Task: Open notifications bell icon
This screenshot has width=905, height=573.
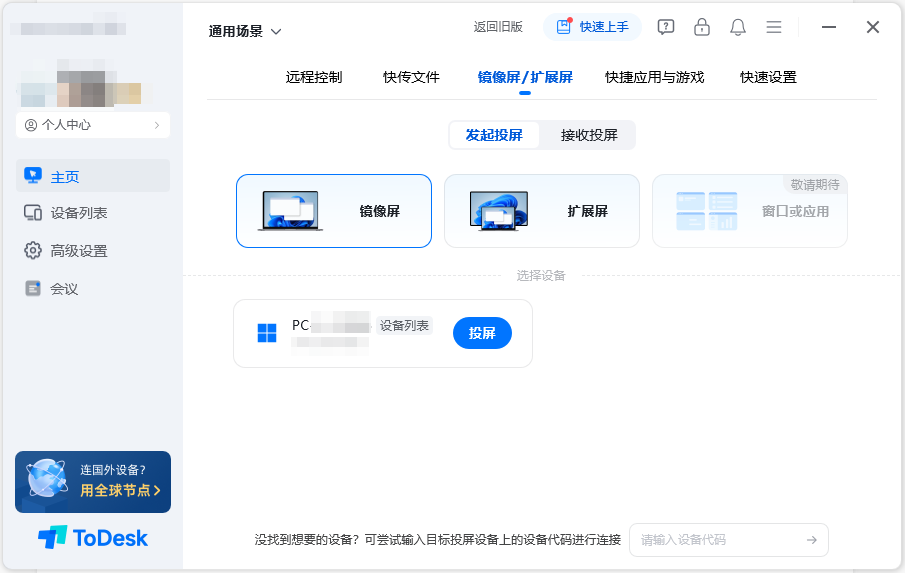Action: [x=738, y=27]
